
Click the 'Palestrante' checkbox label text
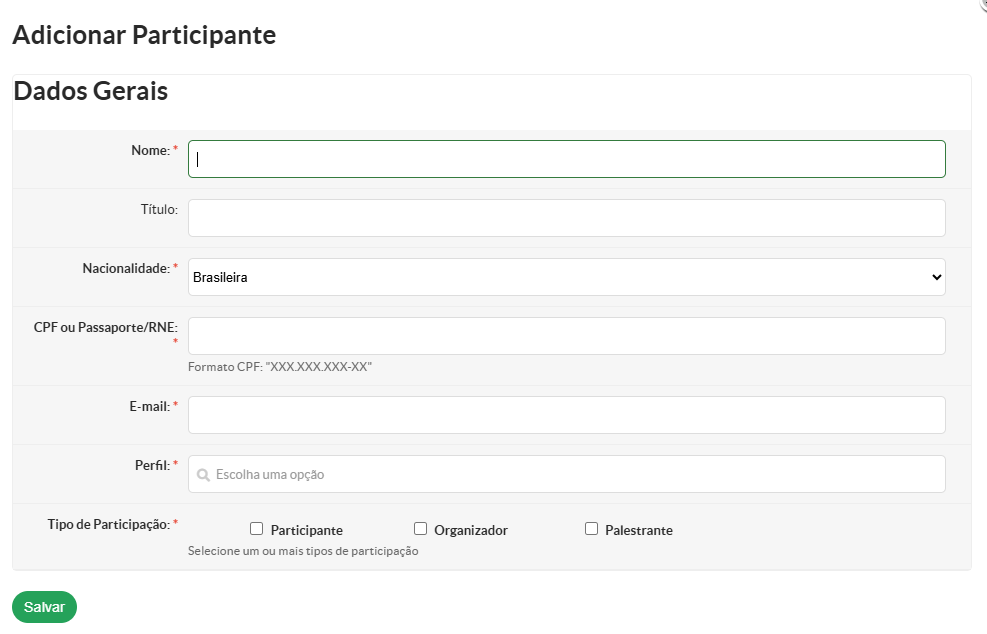tap(639, 530)
